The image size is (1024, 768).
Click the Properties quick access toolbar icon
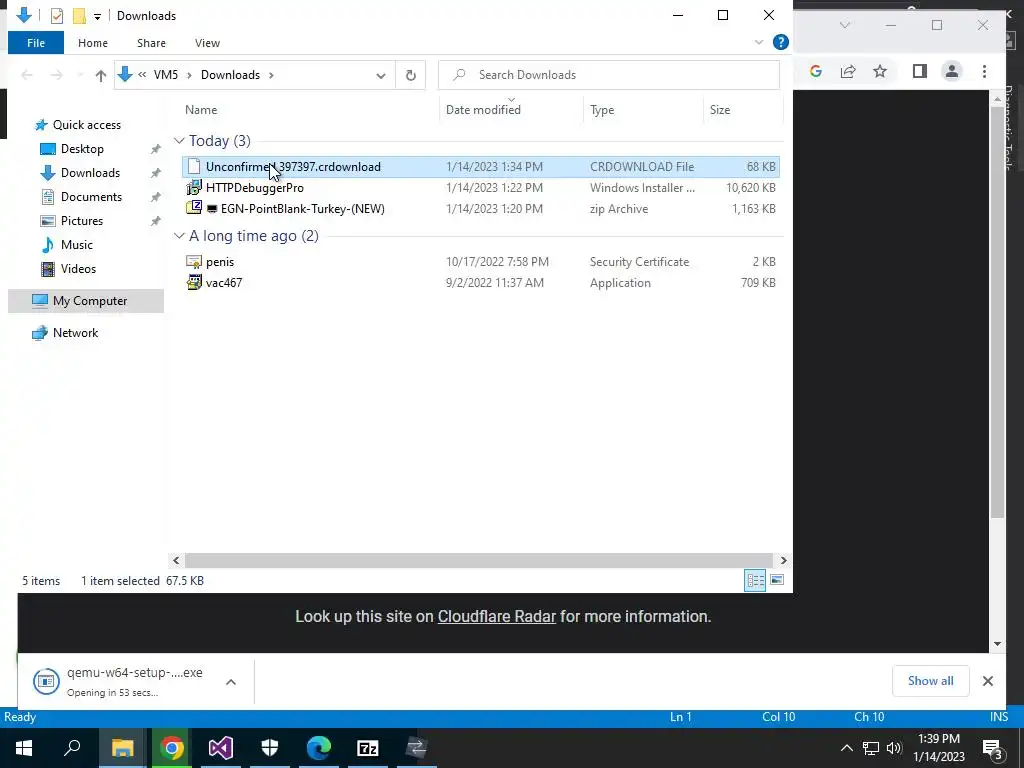57,16
